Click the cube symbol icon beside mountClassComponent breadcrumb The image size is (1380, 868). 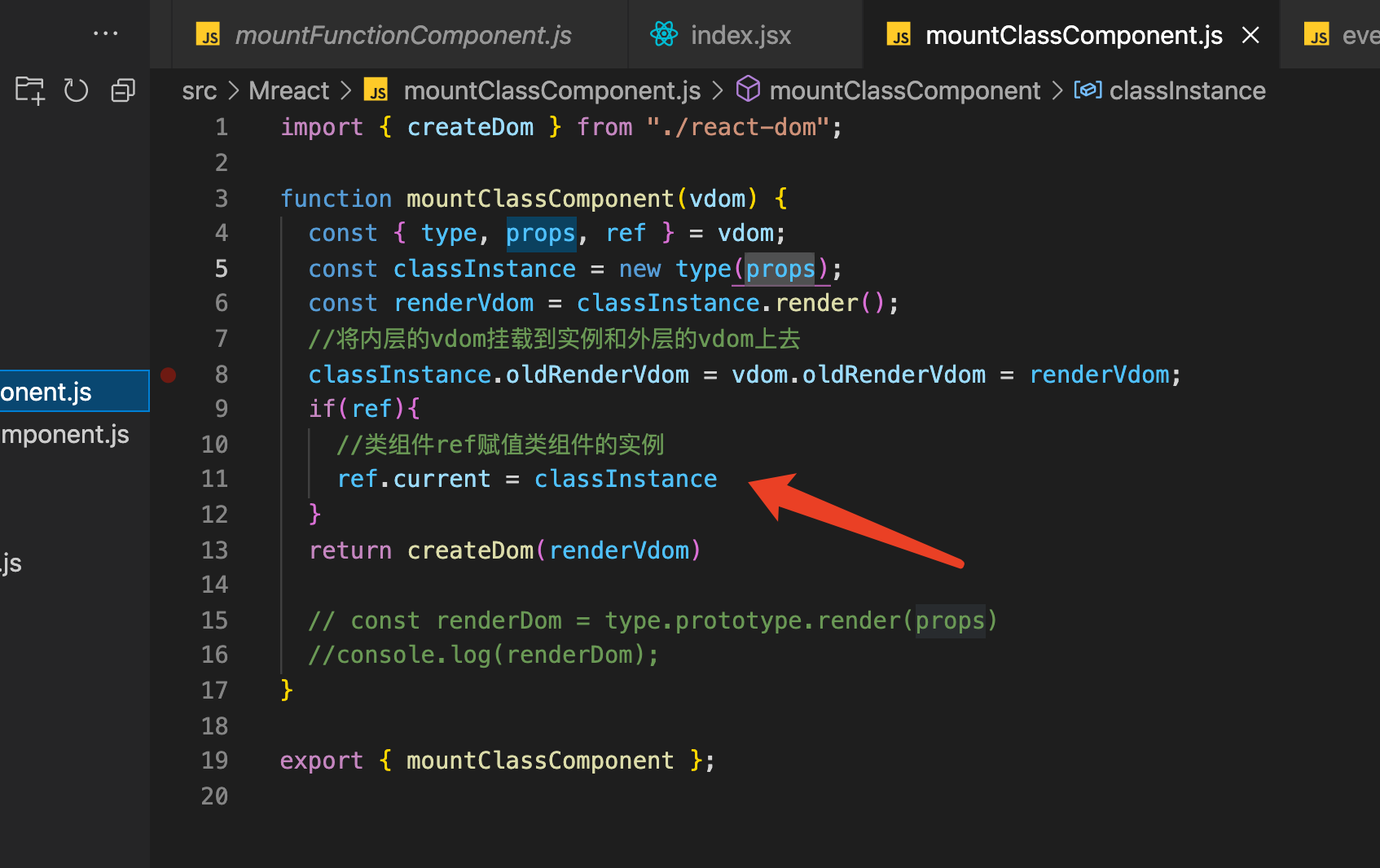tap(747, 90)
